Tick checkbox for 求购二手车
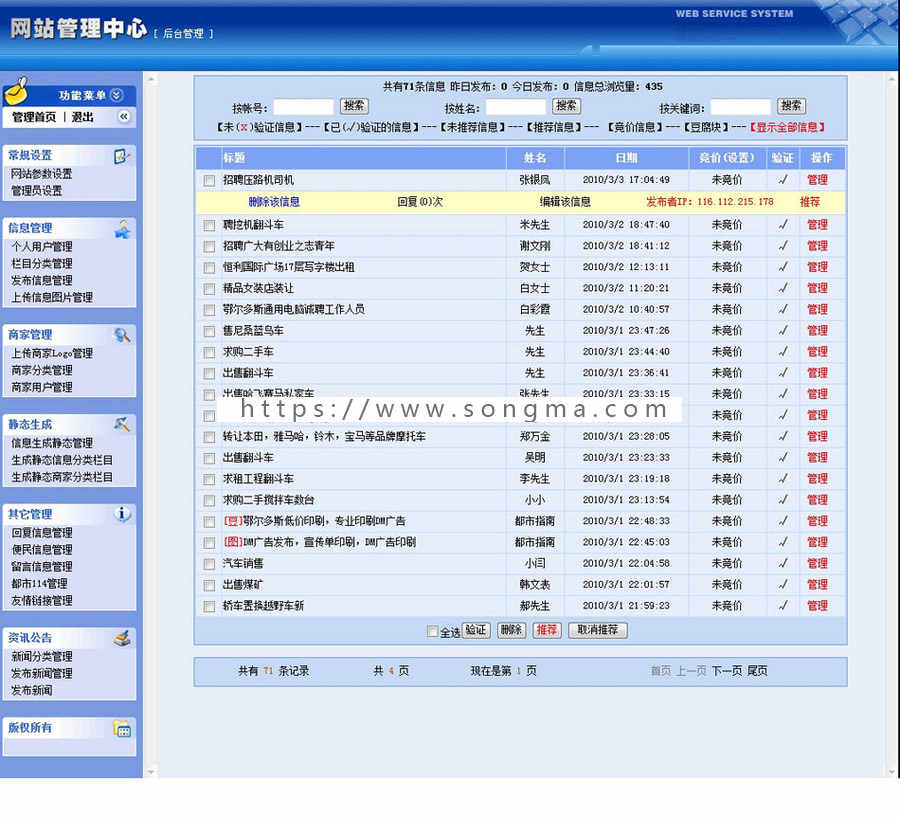 209,352
